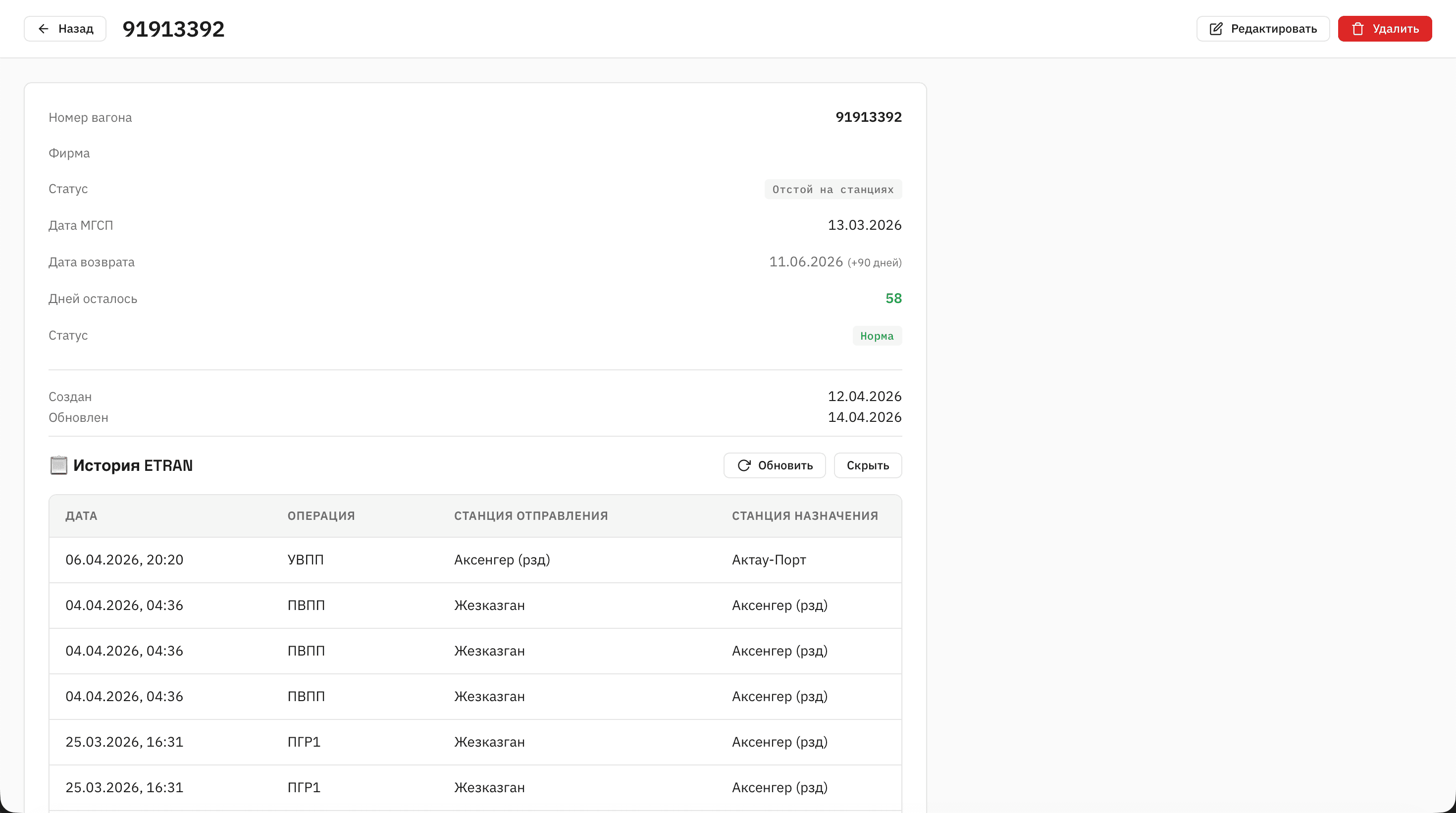Hide history with Скрыть button
The image size is (1456, 813).
point(867,465)
